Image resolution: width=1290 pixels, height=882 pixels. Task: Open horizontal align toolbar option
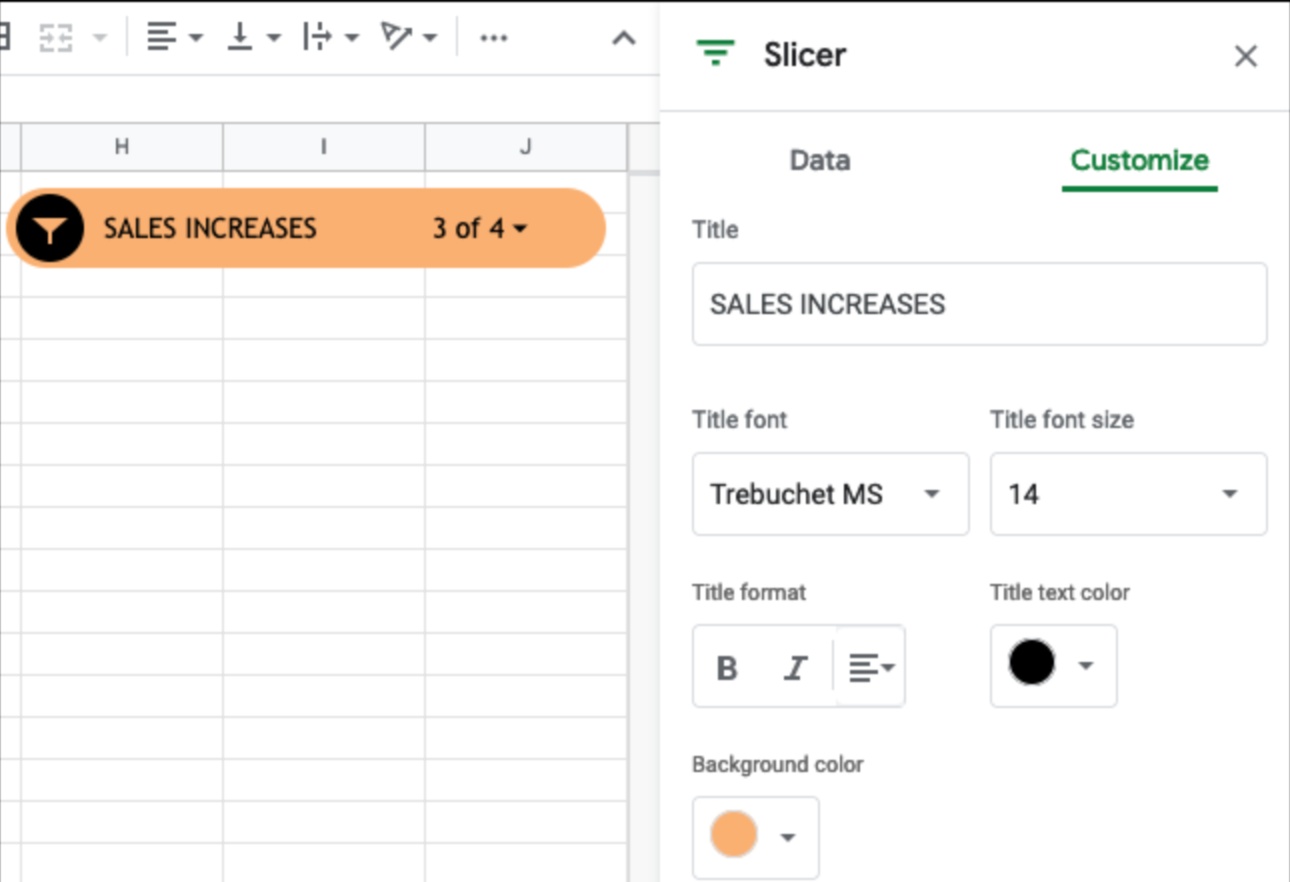[x=174, y=38]
